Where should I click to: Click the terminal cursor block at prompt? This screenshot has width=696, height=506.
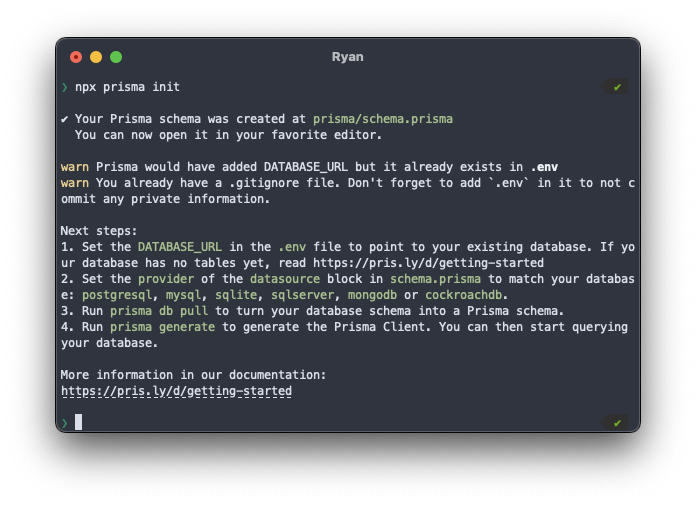[79, 422]
